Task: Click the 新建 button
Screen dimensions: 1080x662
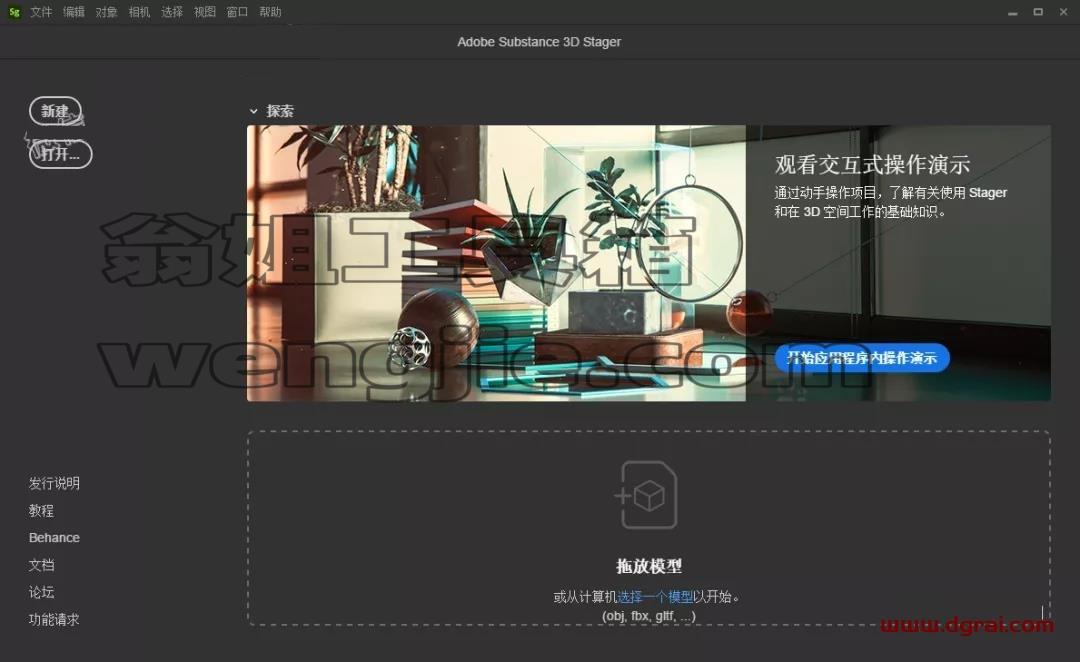Action: (55, 111)
